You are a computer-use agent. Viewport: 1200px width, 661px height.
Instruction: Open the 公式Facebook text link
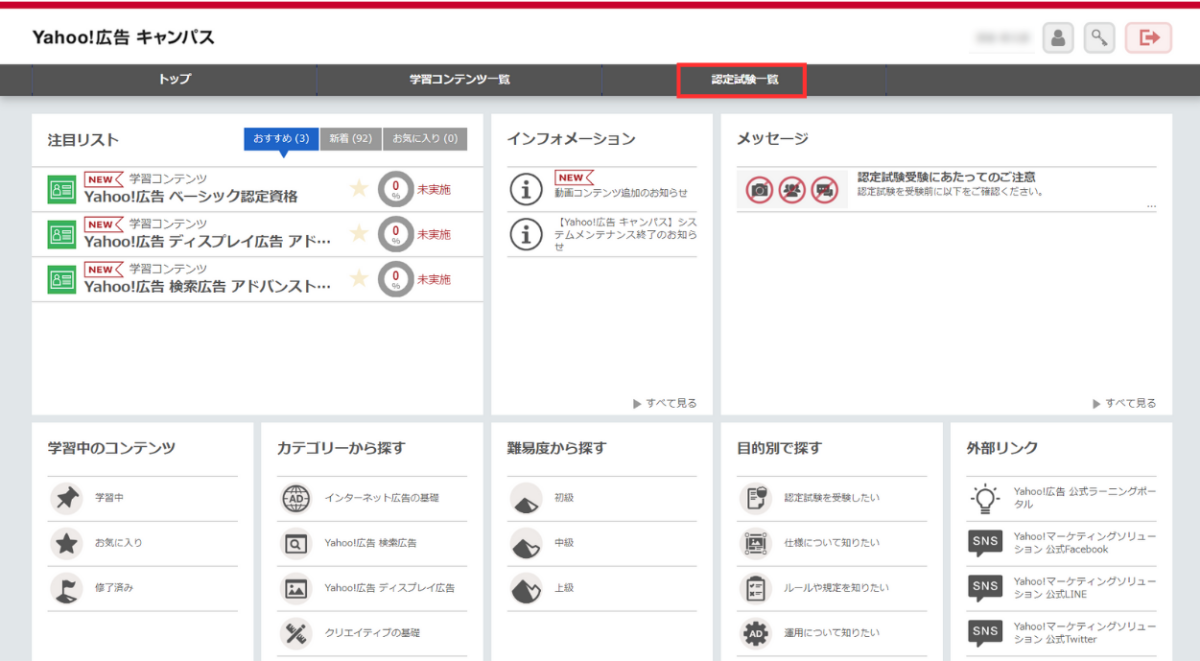click(1085, 543)
